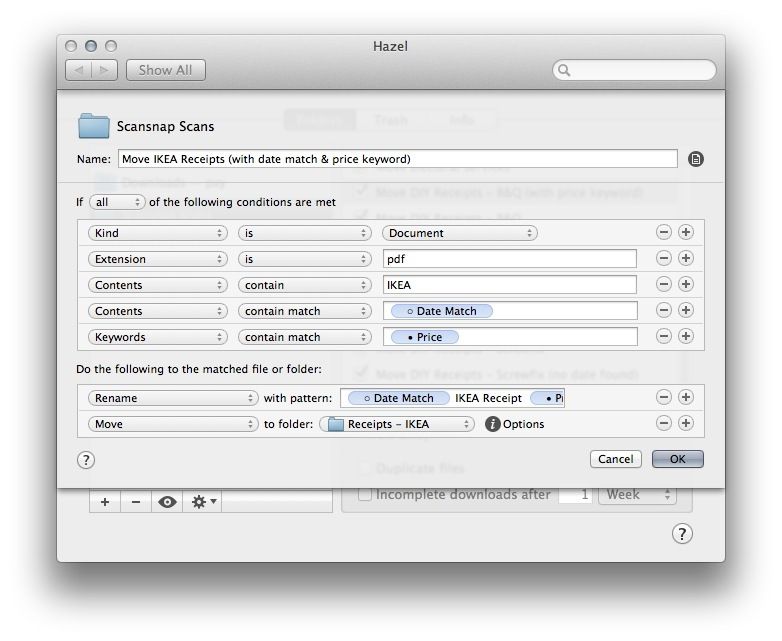Remove the Keywords Price condition
This screenshot has height=641, width=782.
pos(663,336)
